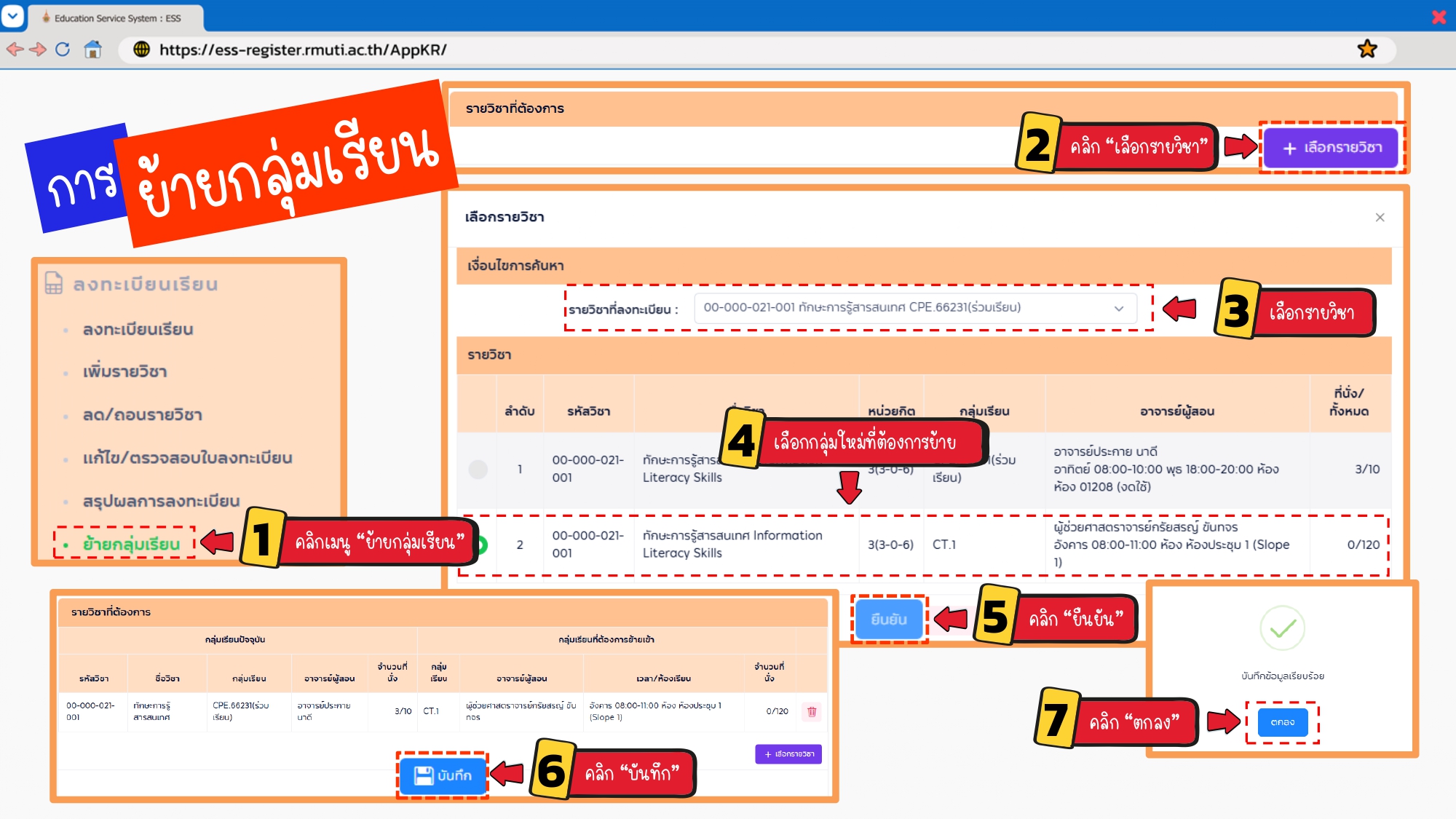The height and width of the screenshot is (819, 1456).
Task: Open ย้ายกลุ่มเรียน menu item
Action: tap(131, 544)
